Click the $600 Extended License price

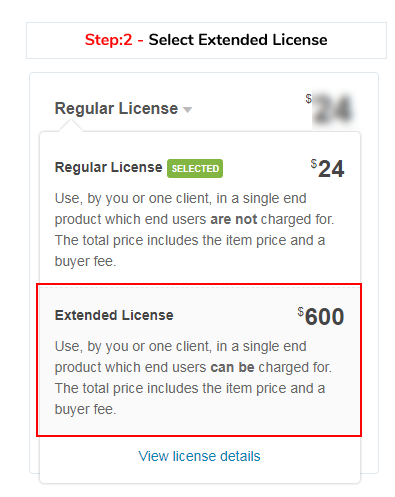(x=321, y=316)
